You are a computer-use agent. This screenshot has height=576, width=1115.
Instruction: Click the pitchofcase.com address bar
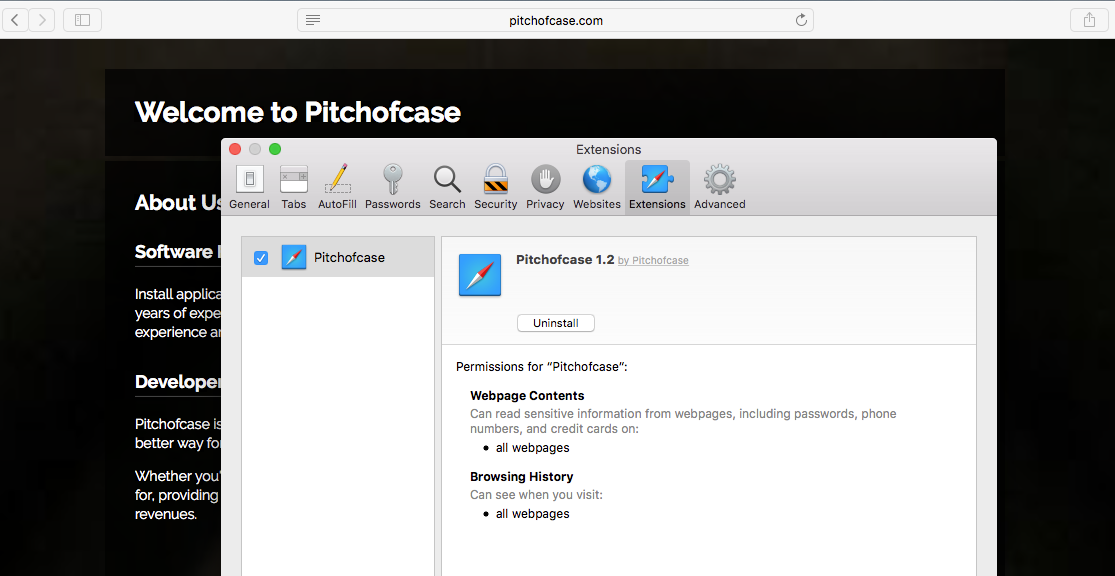pyautogui.click(x=556, y=20)
